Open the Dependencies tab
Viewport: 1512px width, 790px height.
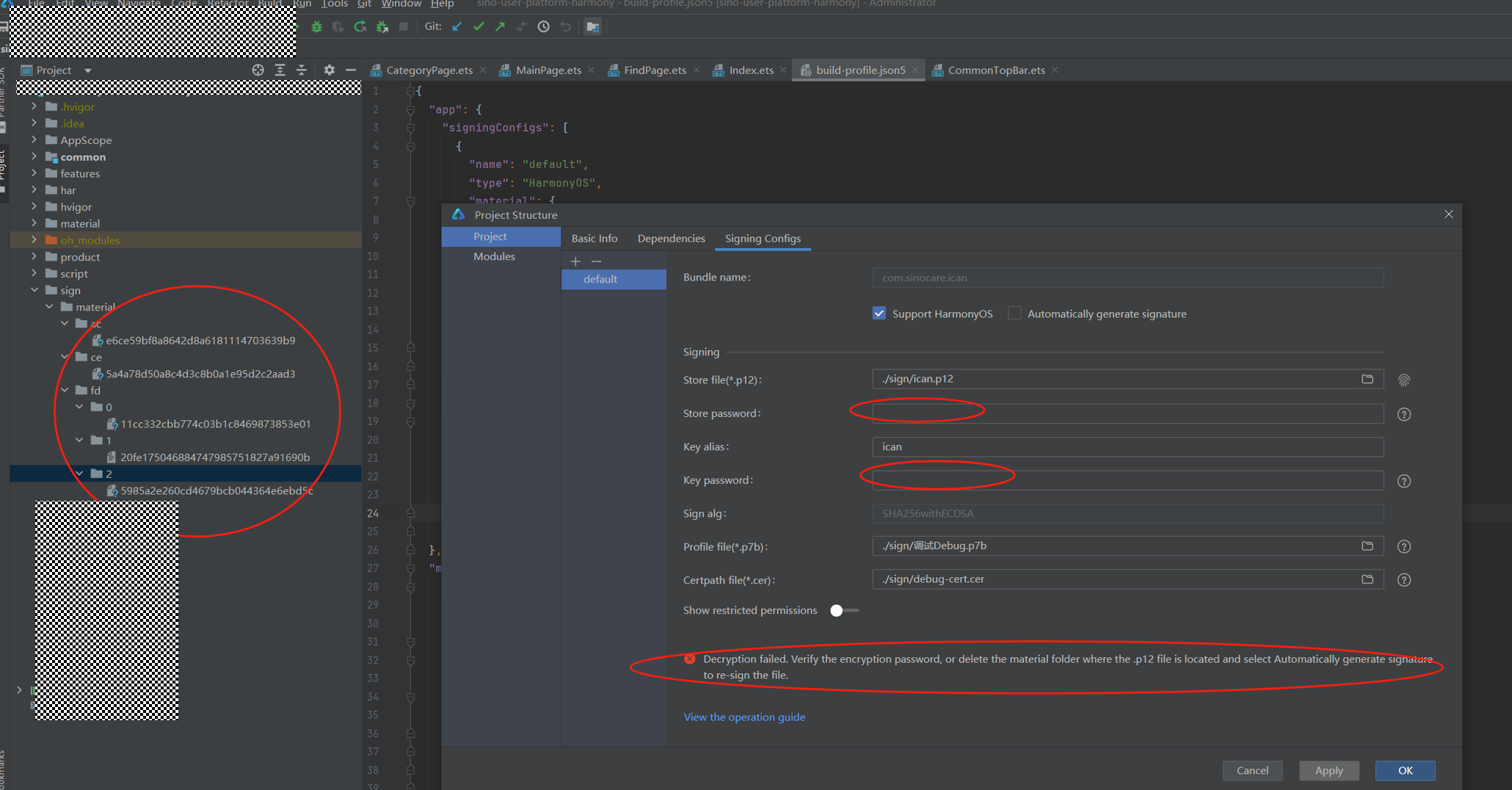(x=671, y=239)
